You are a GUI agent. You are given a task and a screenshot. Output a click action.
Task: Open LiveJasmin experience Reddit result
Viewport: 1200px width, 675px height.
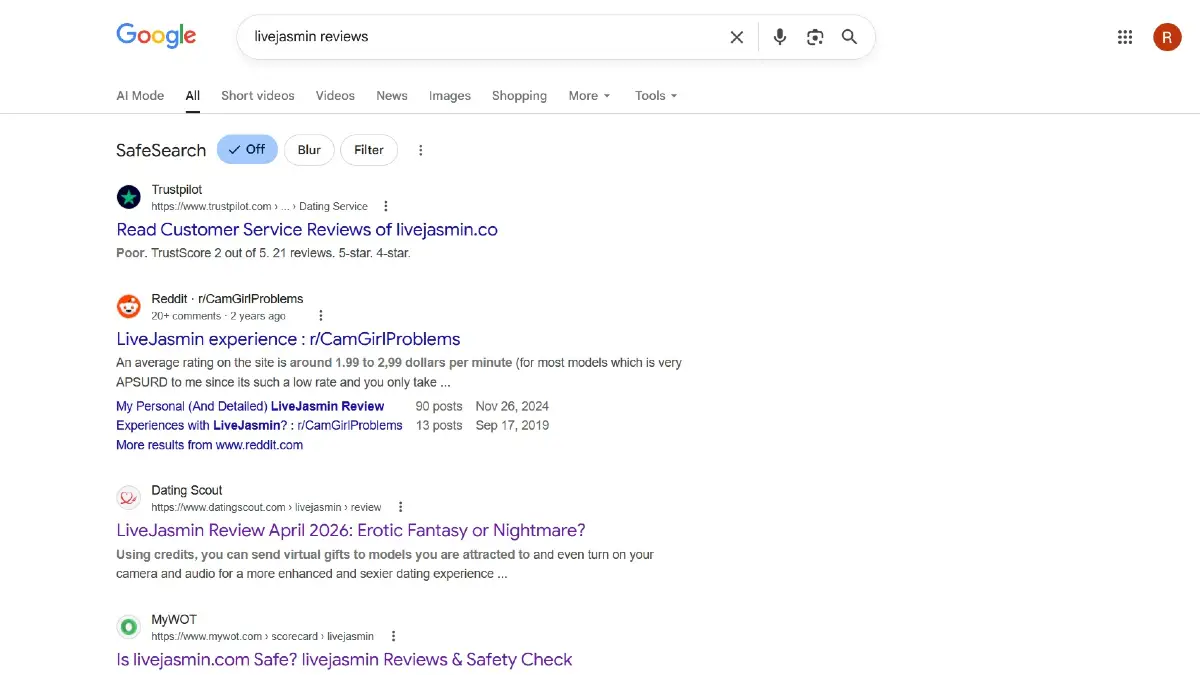point(288,339)
